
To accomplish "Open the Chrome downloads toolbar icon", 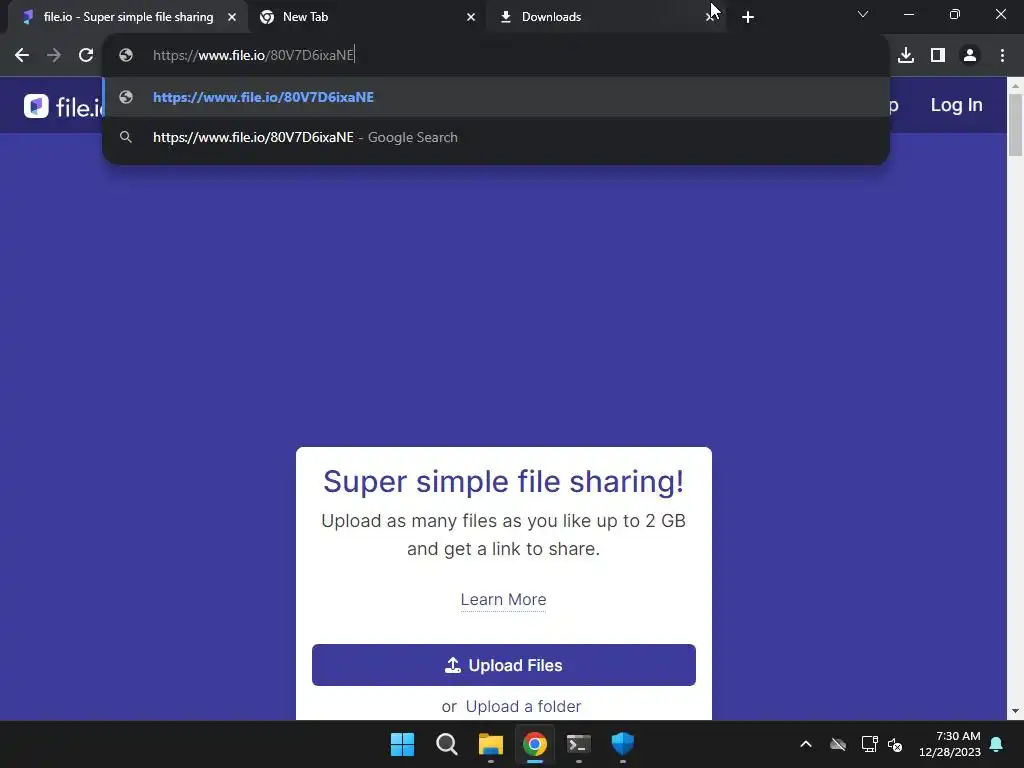I will point(906,56).
